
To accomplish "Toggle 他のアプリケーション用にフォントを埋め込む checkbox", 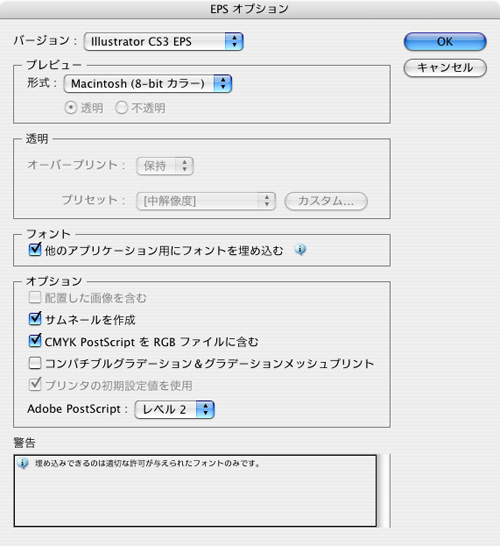I will point(35,249).
